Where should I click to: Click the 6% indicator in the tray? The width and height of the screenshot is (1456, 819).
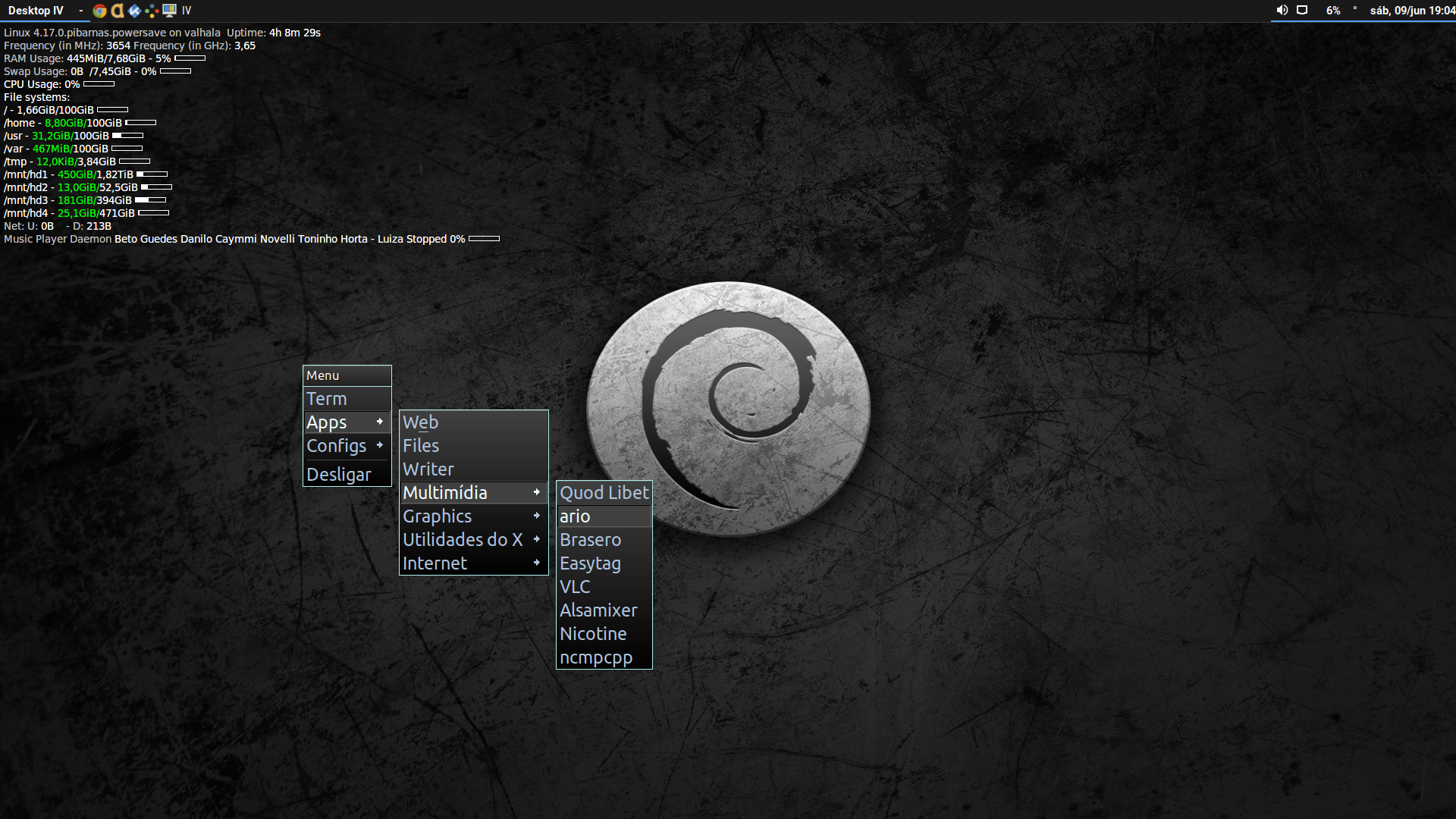pyautogui.click(x=1333, y=11)
